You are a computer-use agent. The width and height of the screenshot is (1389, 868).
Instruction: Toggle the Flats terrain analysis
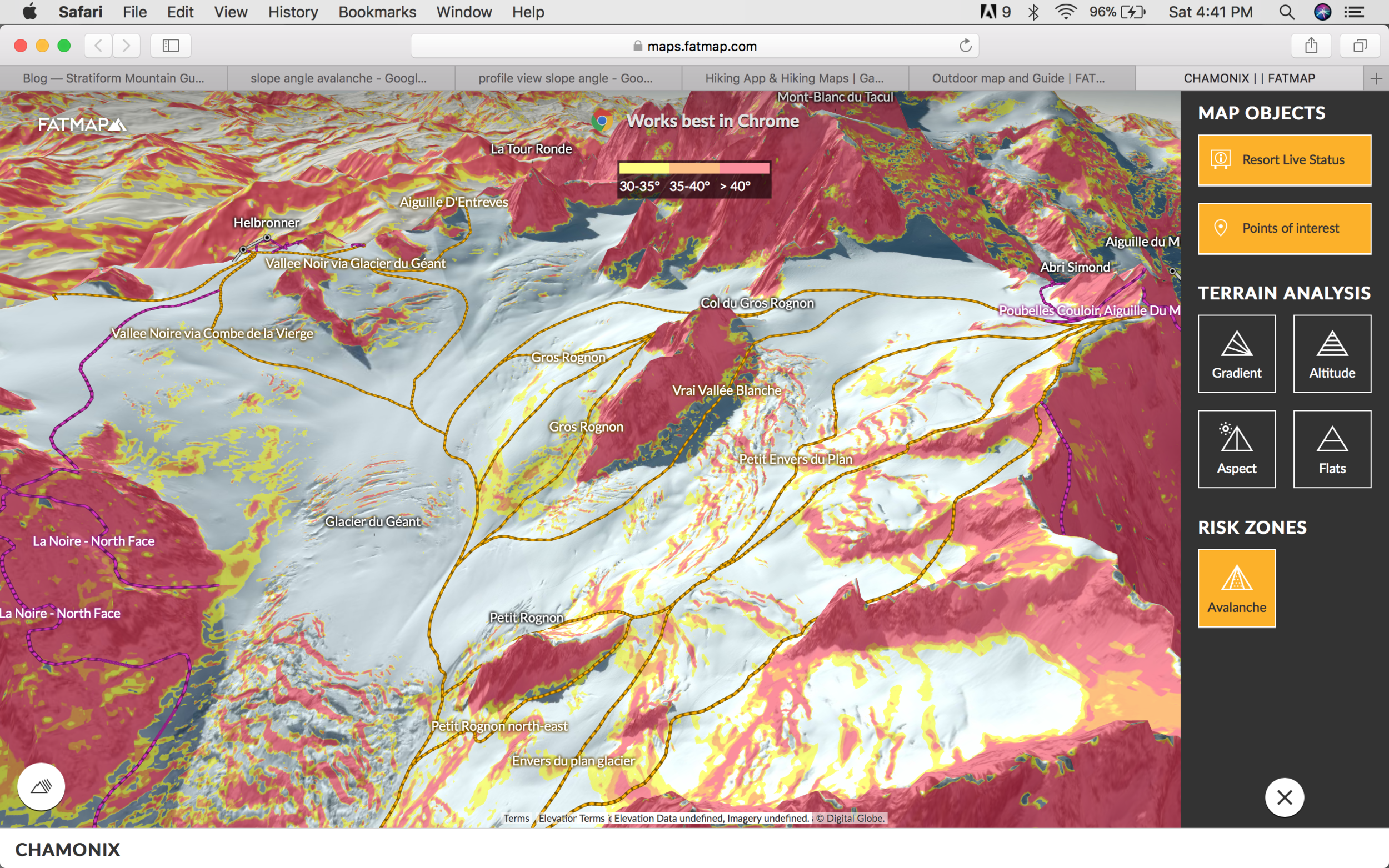(x=1332, y=448)
